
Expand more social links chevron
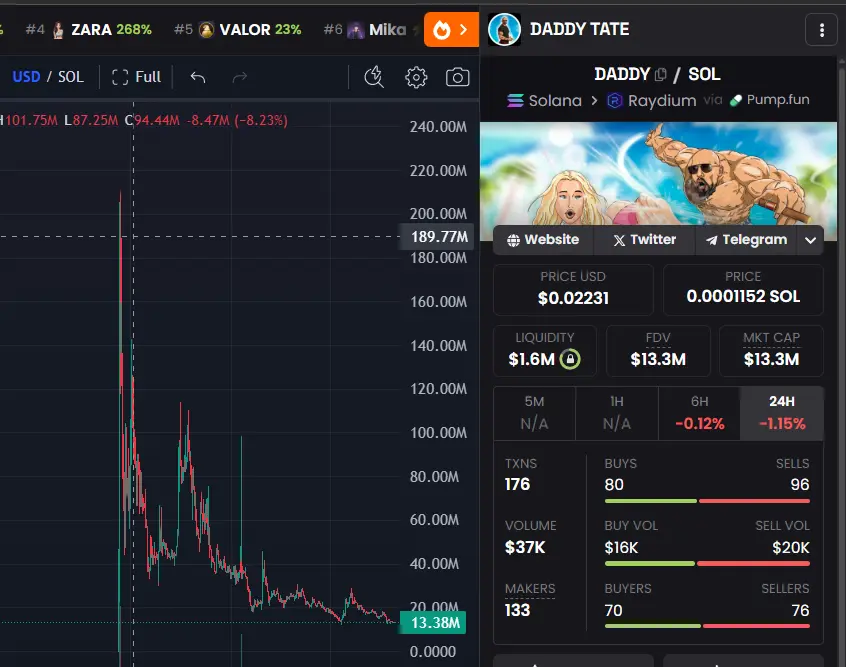click(x=810, y=240)
